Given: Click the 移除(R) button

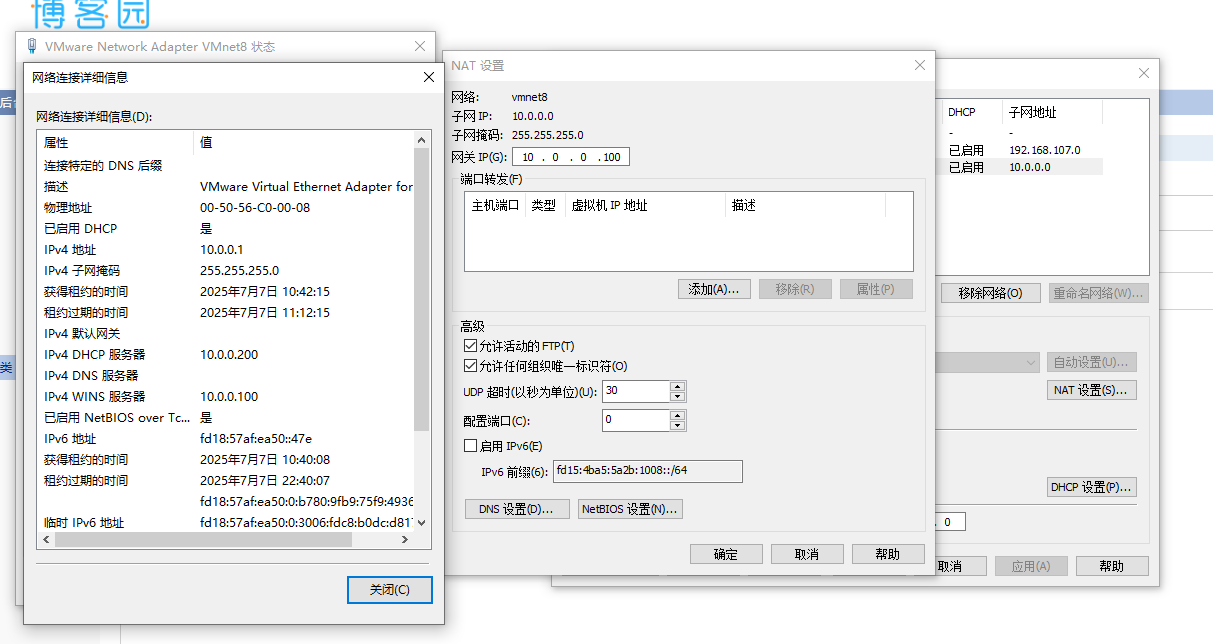Looking at the screenshot, I should point(795,289).
